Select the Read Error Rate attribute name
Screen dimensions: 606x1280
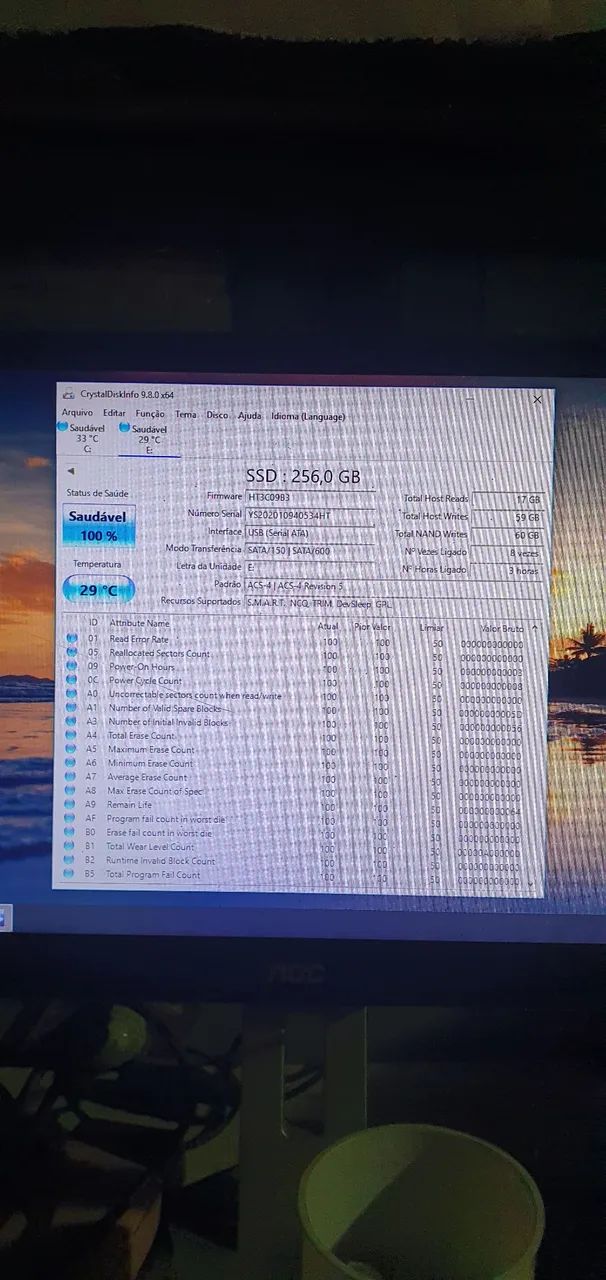point(139,639)
